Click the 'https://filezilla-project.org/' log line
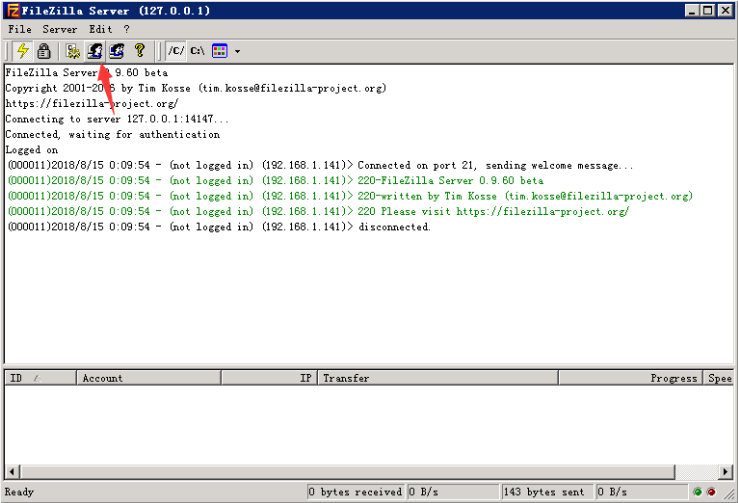This screenshot has height=503, width=738. click(92, 104)
